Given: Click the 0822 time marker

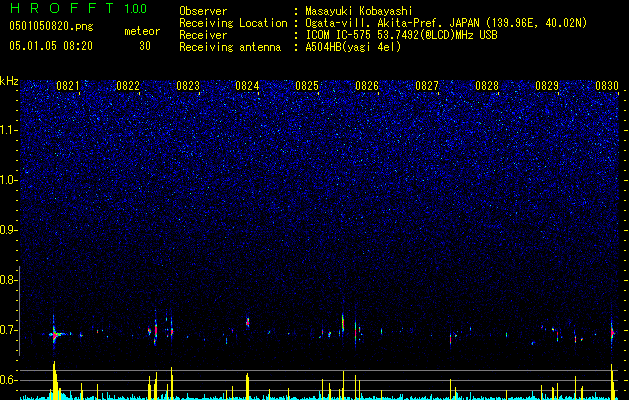Looking at the screenshot, I should point(128,86).
